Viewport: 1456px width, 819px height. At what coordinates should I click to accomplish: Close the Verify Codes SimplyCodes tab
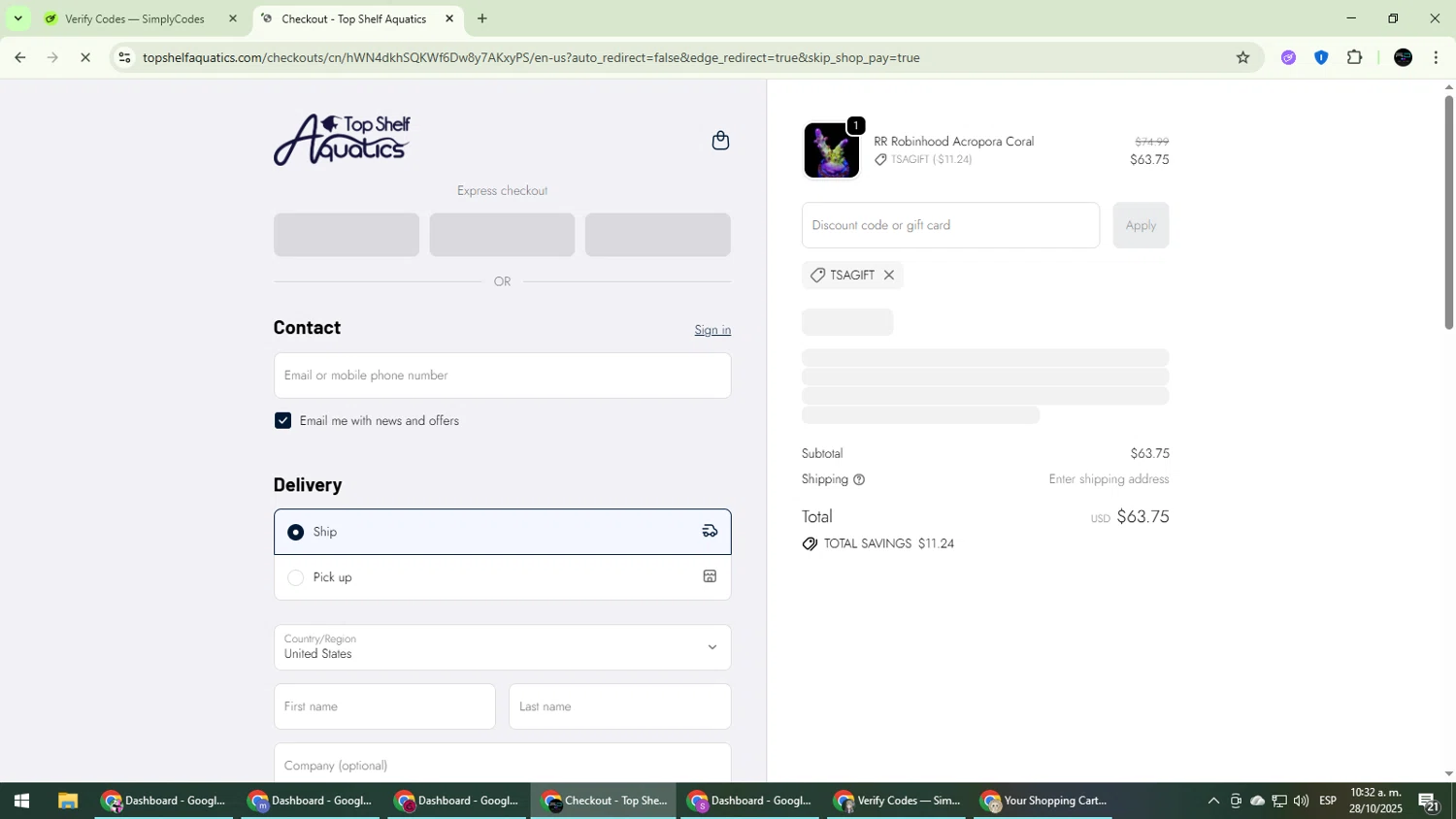click(x=232, y=18)
